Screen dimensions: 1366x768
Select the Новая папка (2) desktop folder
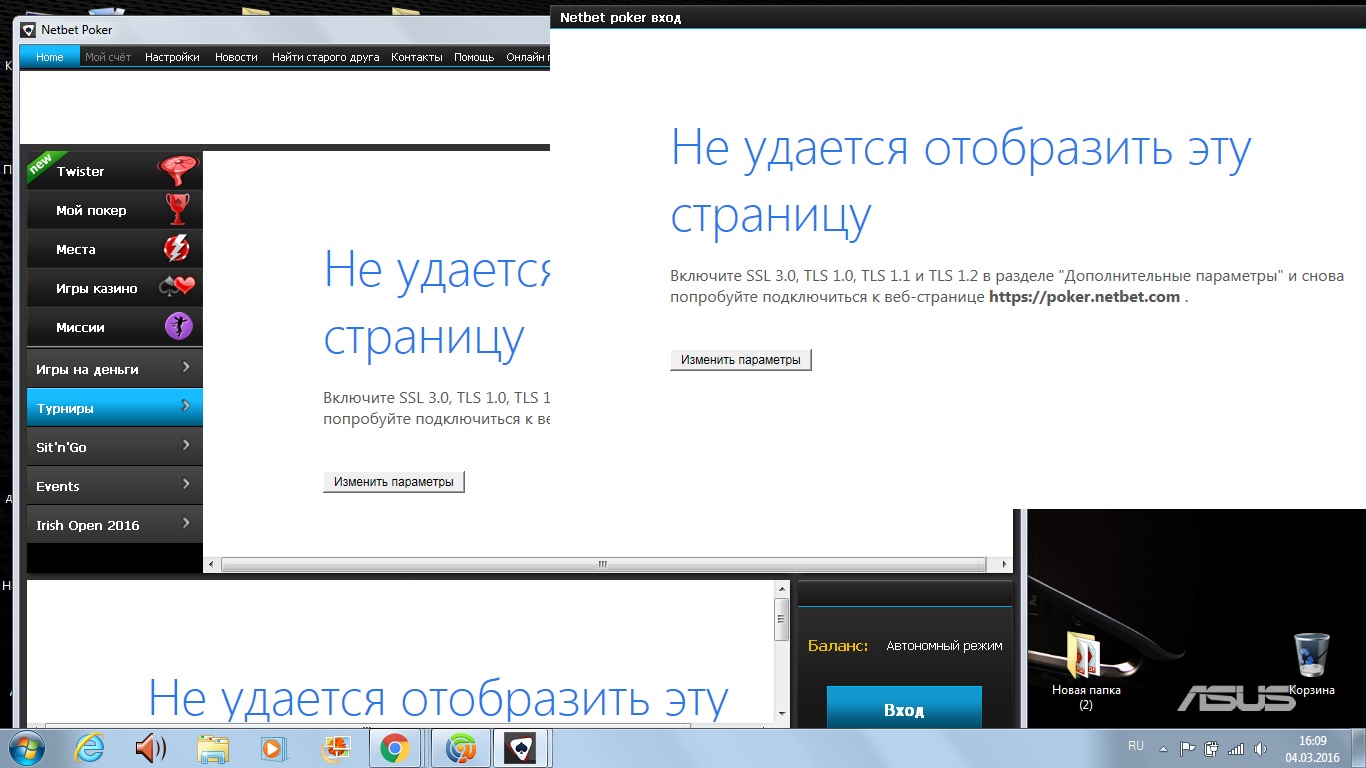[1086, 671]
